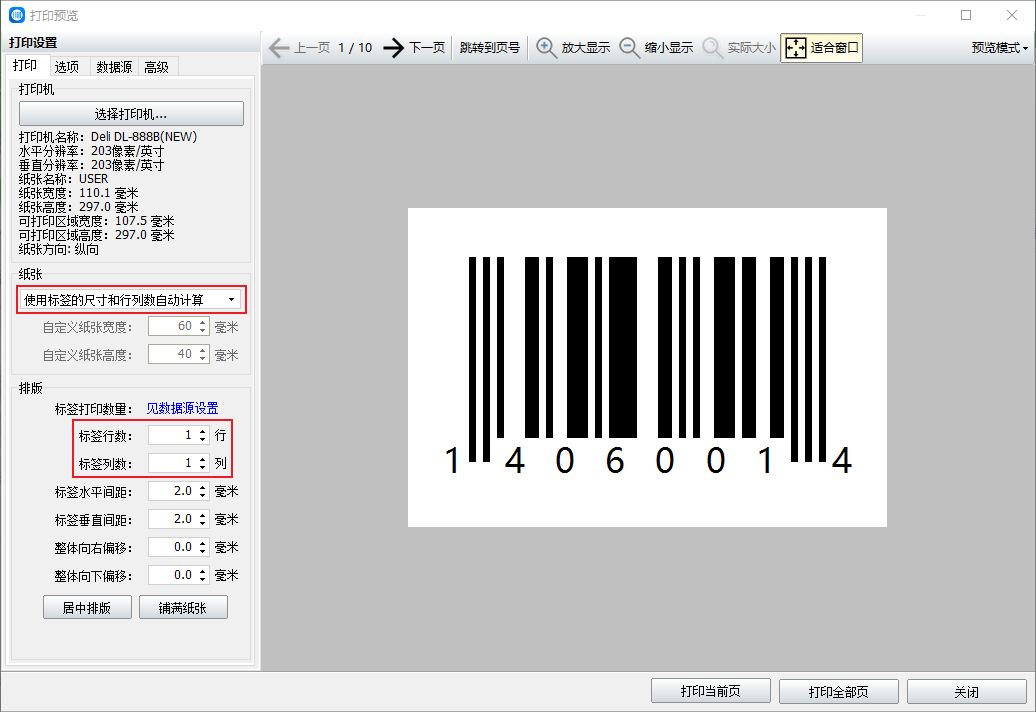Viewport: 1036px width, 712px height.
Task: Decrease 标签行数 value
Action: pos(202,439)
